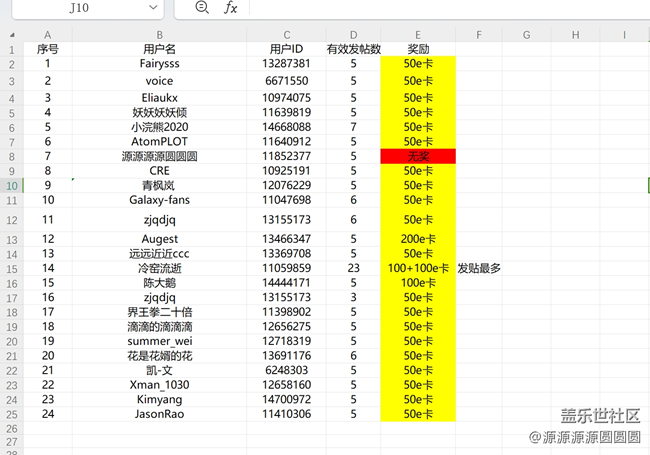Select the cell containing Augest

[159, 239]
